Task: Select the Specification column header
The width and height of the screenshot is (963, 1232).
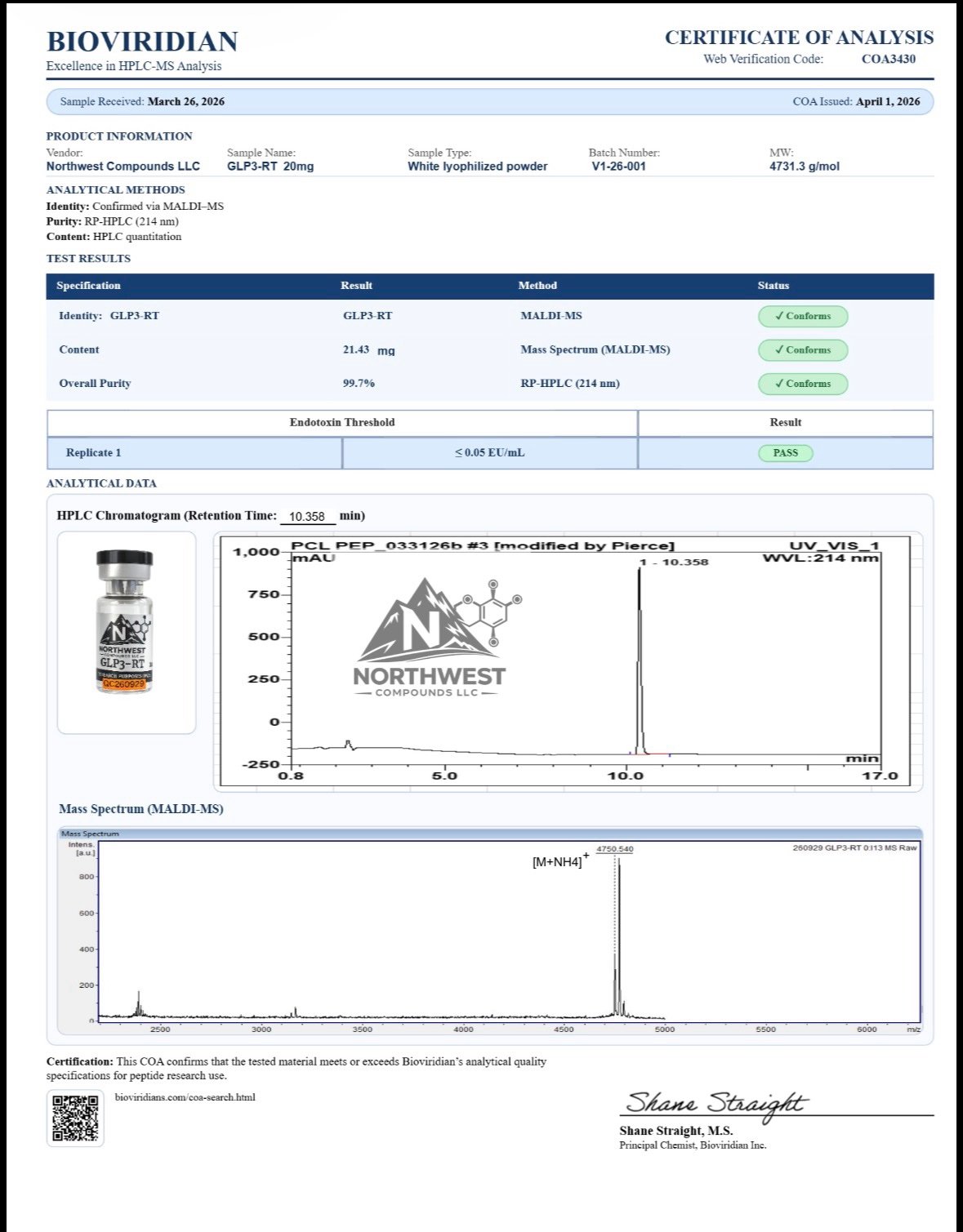Action: [88, 286]
